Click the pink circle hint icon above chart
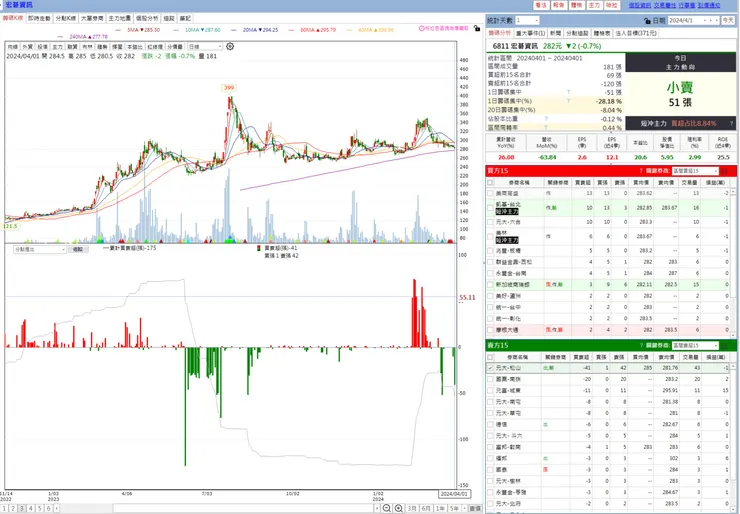This screenshot has height=514, width=740. tap(421, 28)
